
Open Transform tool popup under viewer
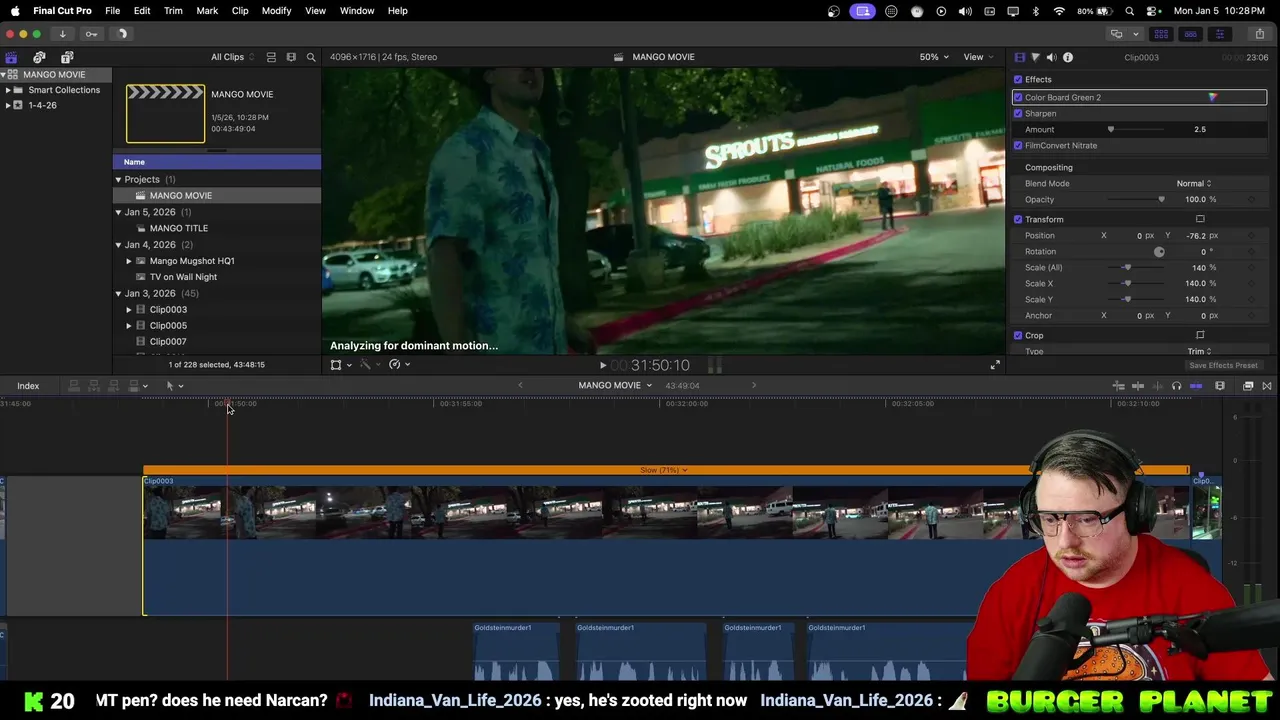click(340, 365)
